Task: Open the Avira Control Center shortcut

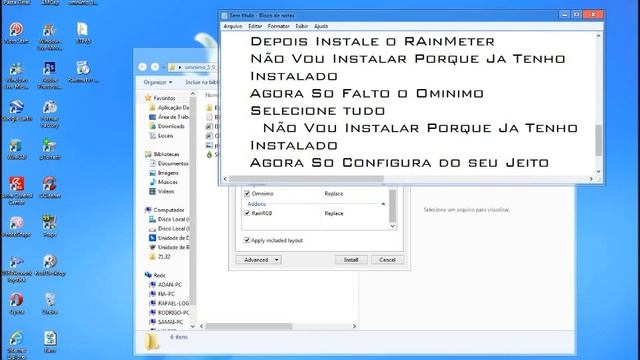Action: (x=17, y=190)
